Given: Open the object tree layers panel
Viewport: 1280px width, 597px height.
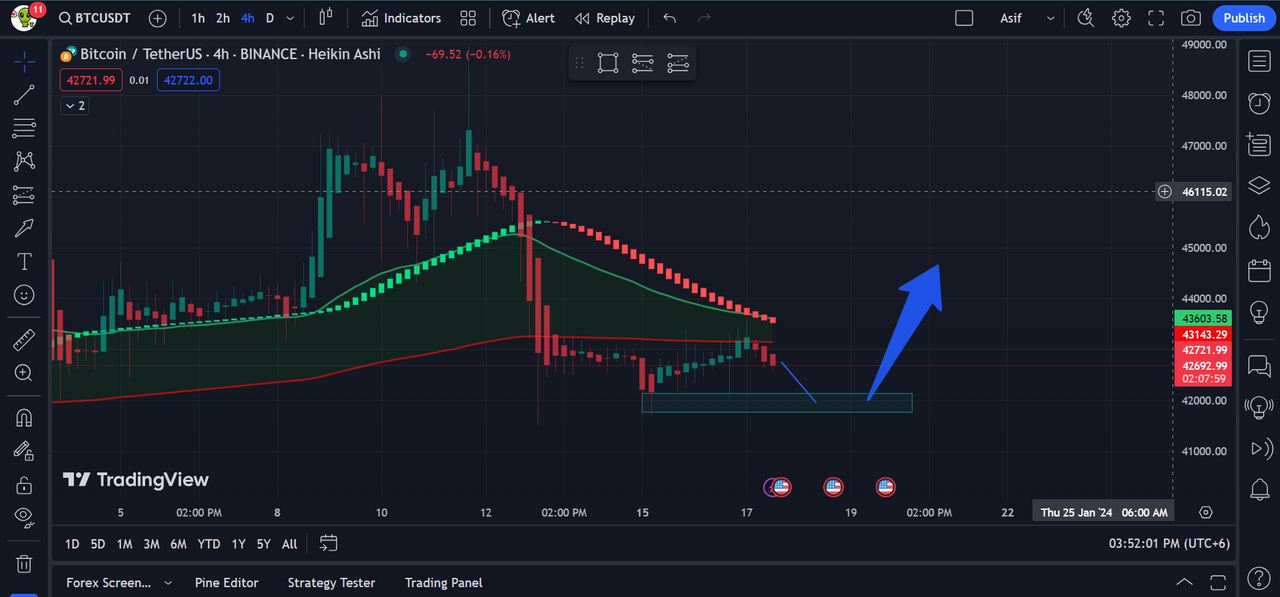Looking at the screenshot, I should pyautogui.click(x=1259, y=186).
